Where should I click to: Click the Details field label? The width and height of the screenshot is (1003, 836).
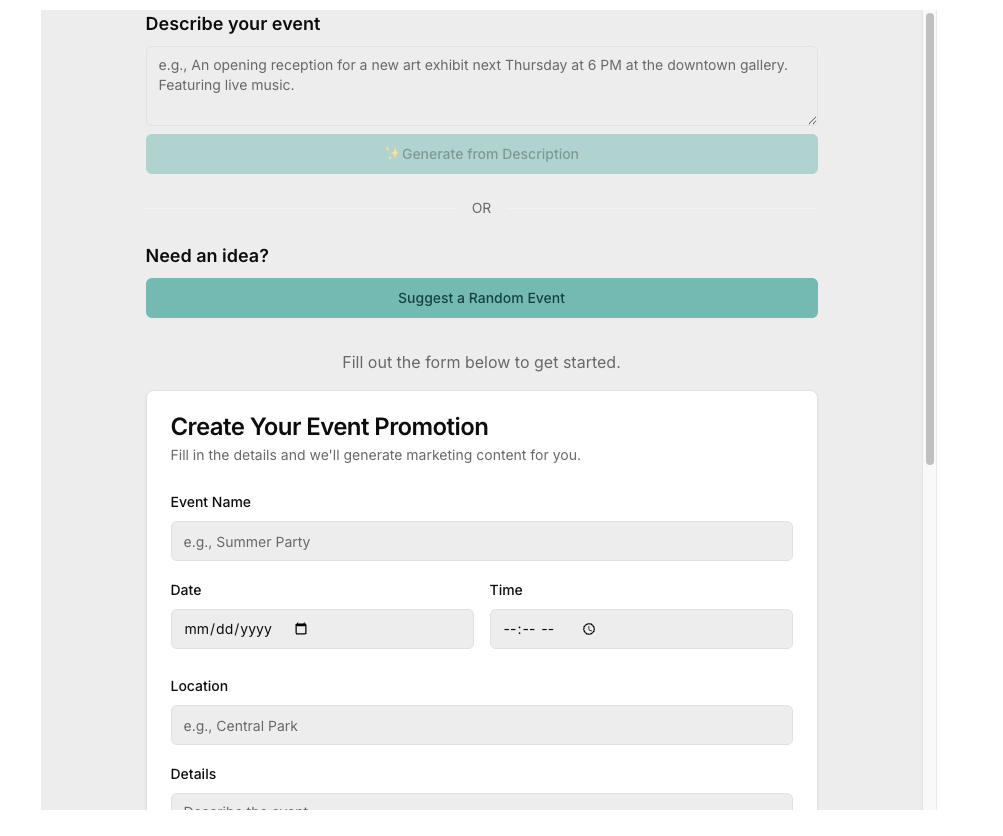click(193, 774)
